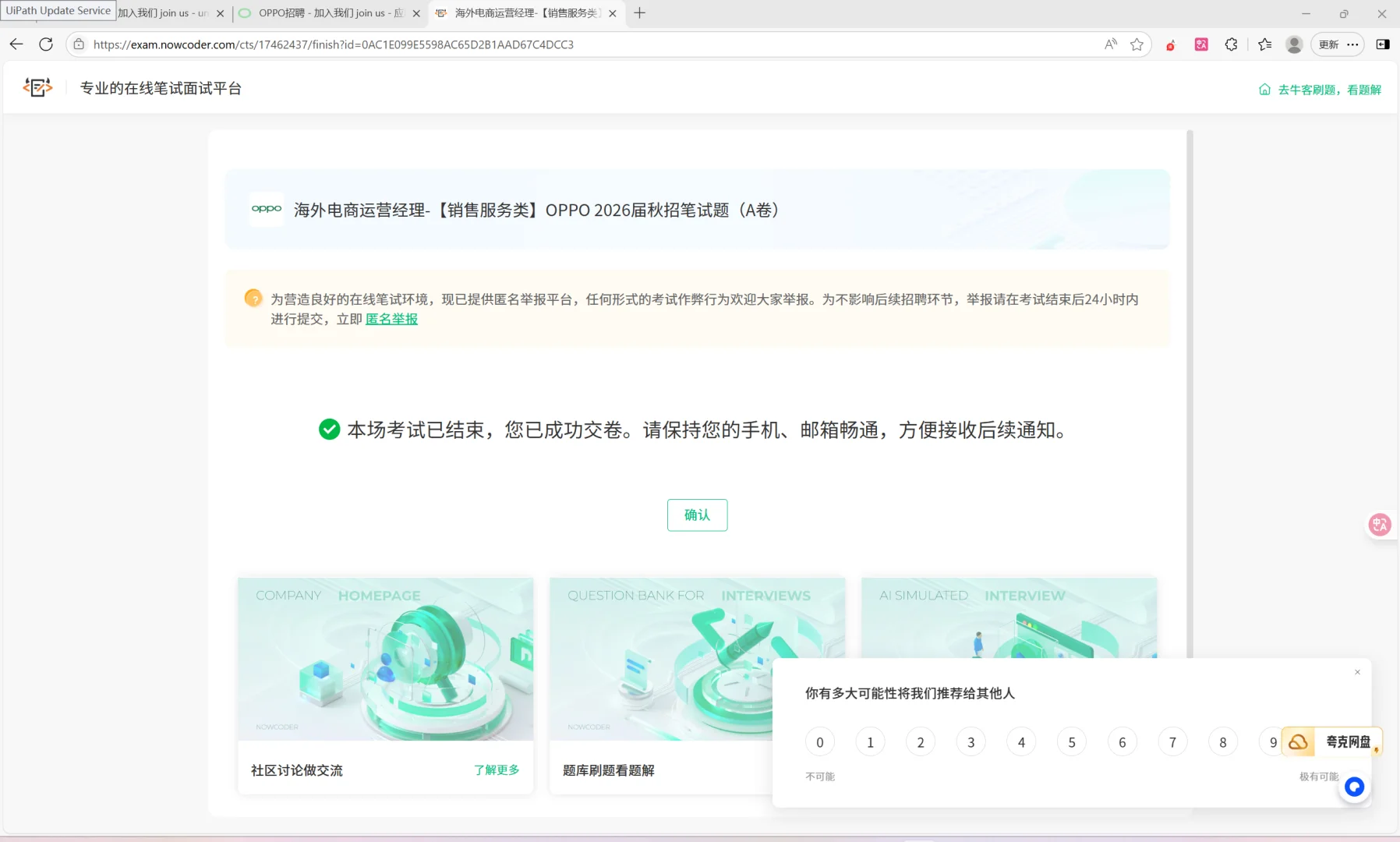Open the 夸克网盘 floating widget
The height and width of the screenshot is (842, 1400).
click(x=1332, y=741)
